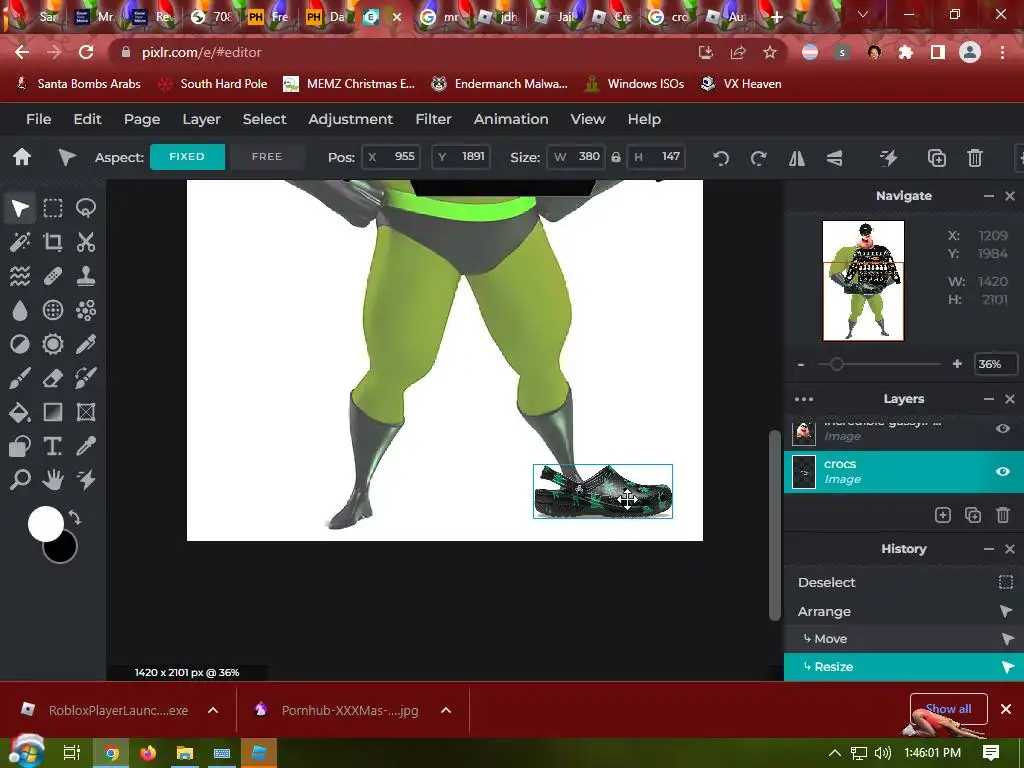Show hidden system tray icons

[835, 752]
